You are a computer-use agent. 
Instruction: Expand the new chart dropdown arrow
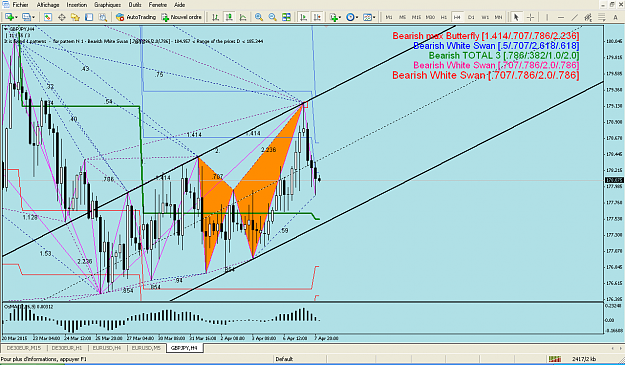[x=16, y=18]
